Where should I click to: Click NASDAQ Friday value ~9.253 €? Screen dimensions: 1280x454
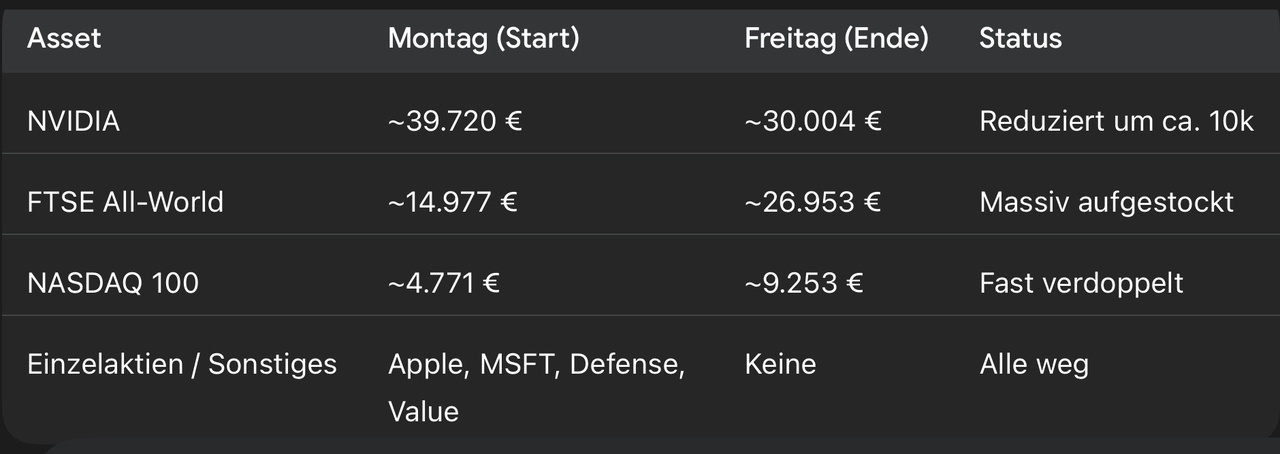[804, 283]
